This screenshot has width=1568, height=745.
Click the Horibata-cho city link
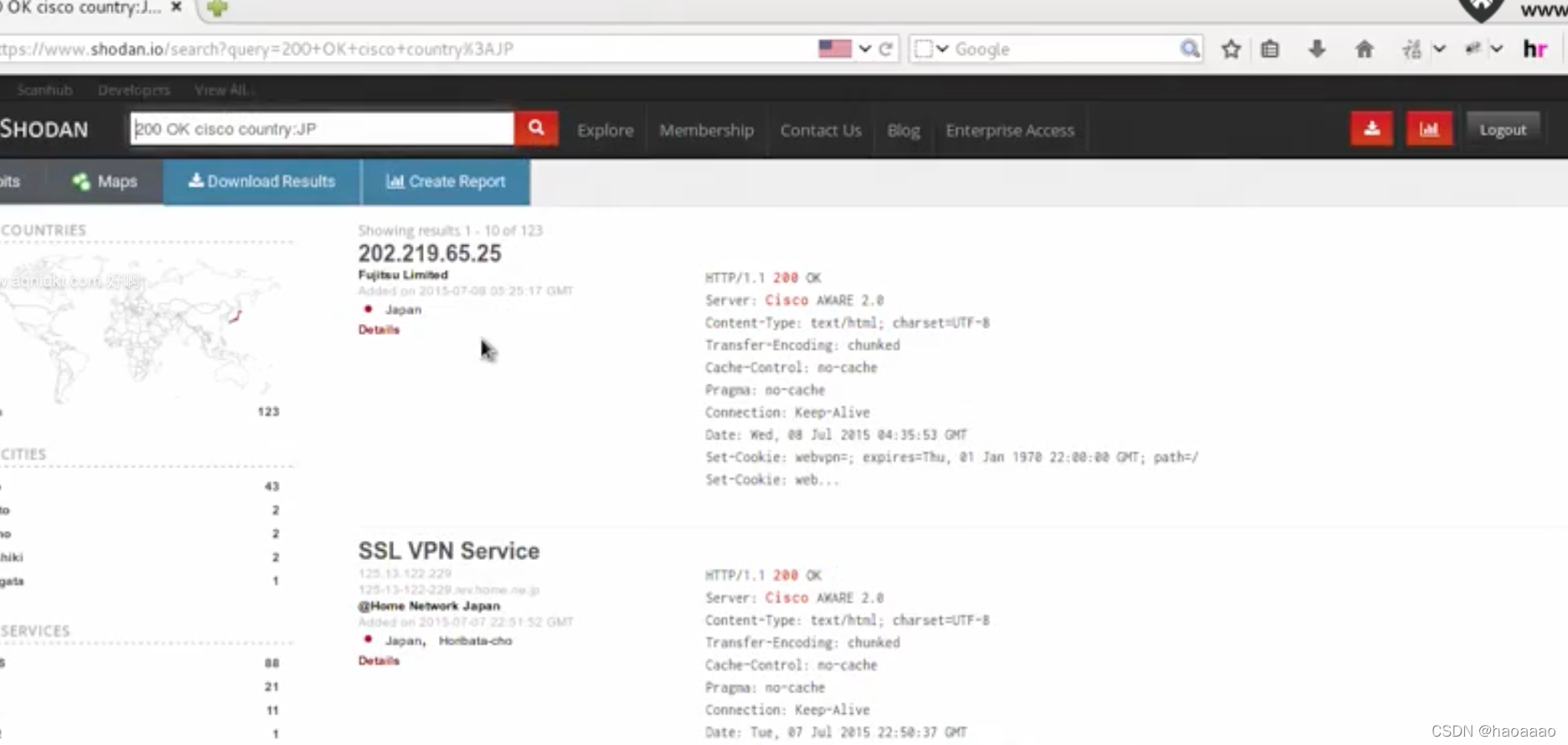click(x=475, y=641)
